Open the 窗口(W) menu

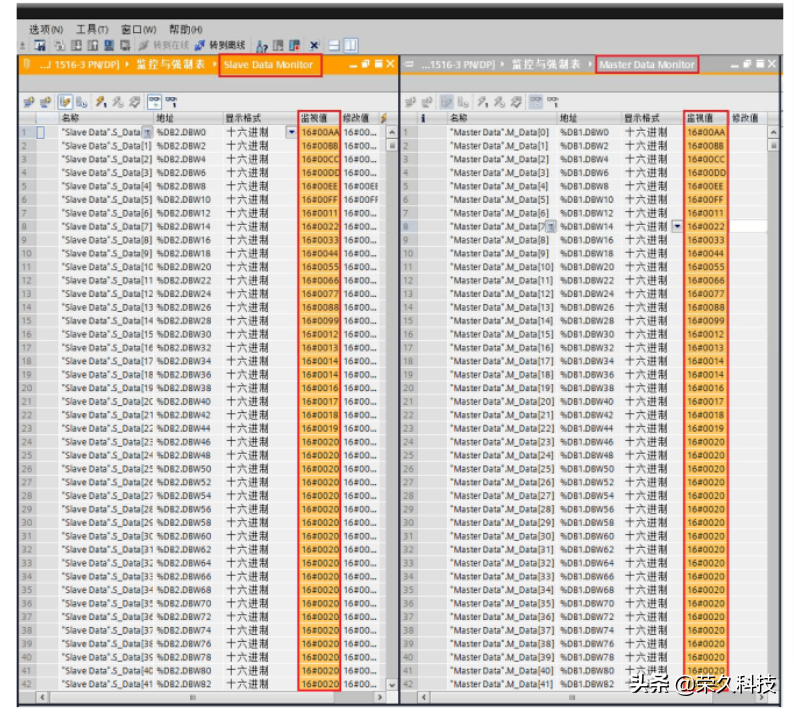coord(138,30)
